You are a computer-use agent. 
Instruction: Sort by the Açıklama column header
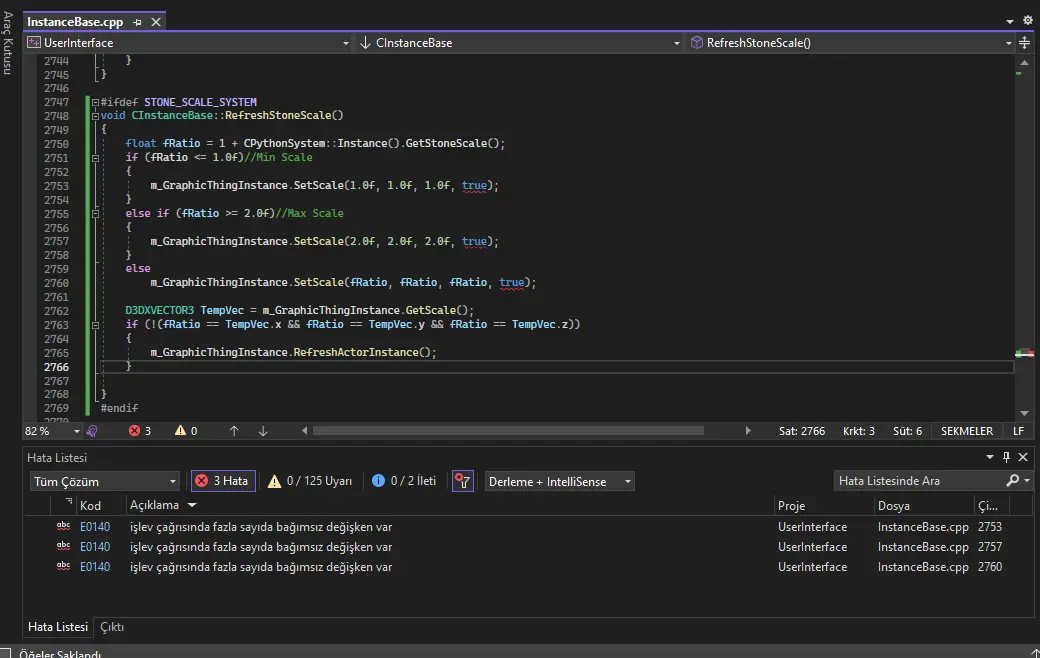pos(154,505)
